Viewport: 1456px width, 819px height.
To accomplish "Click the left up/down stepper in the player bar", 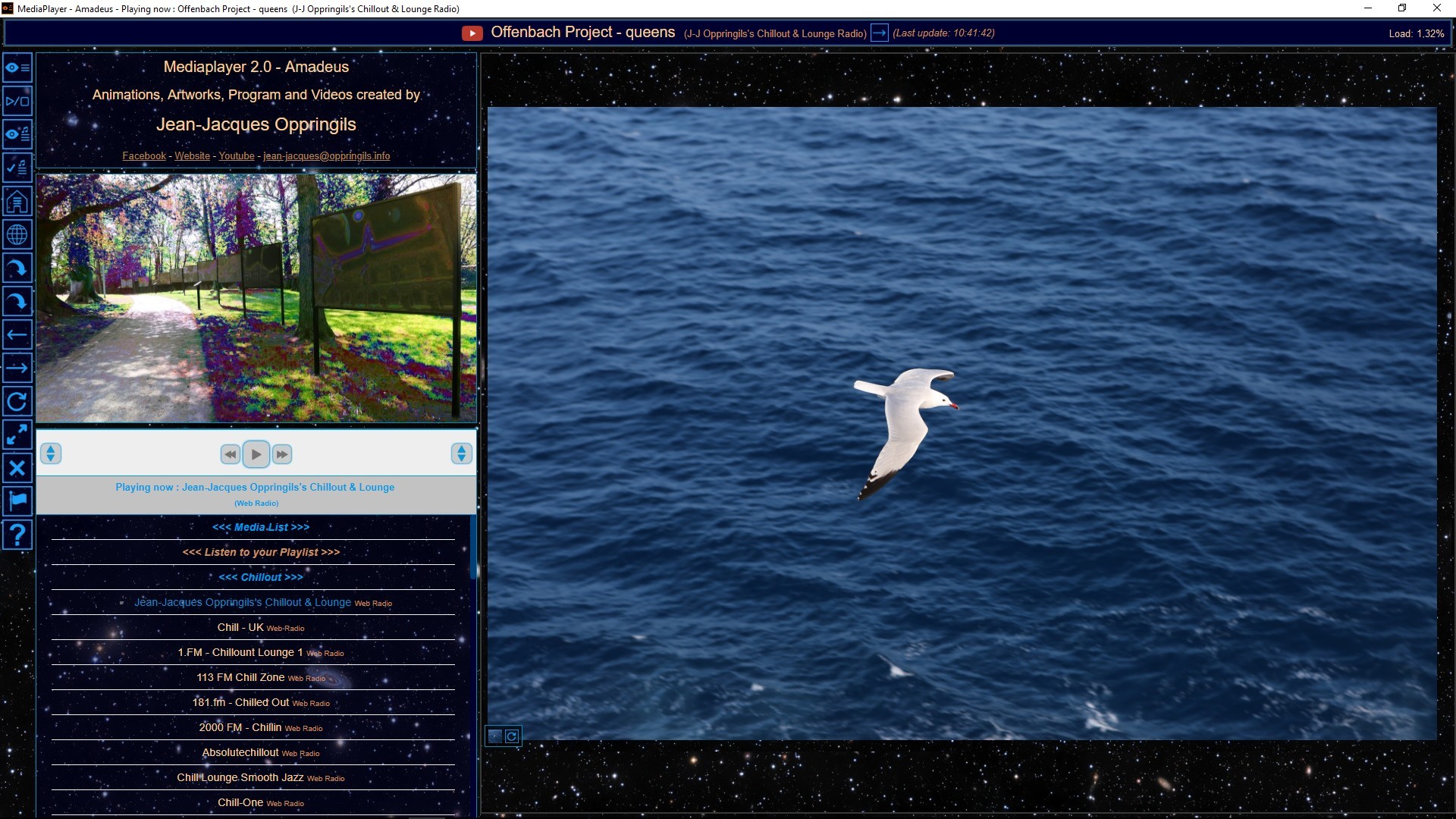I will click(50, 453).
